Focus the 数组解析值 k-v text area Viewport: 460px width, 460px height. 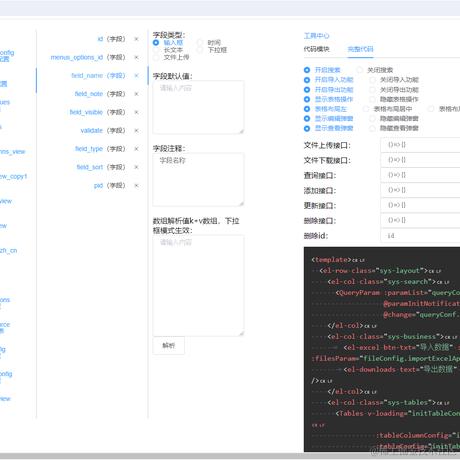198,286
